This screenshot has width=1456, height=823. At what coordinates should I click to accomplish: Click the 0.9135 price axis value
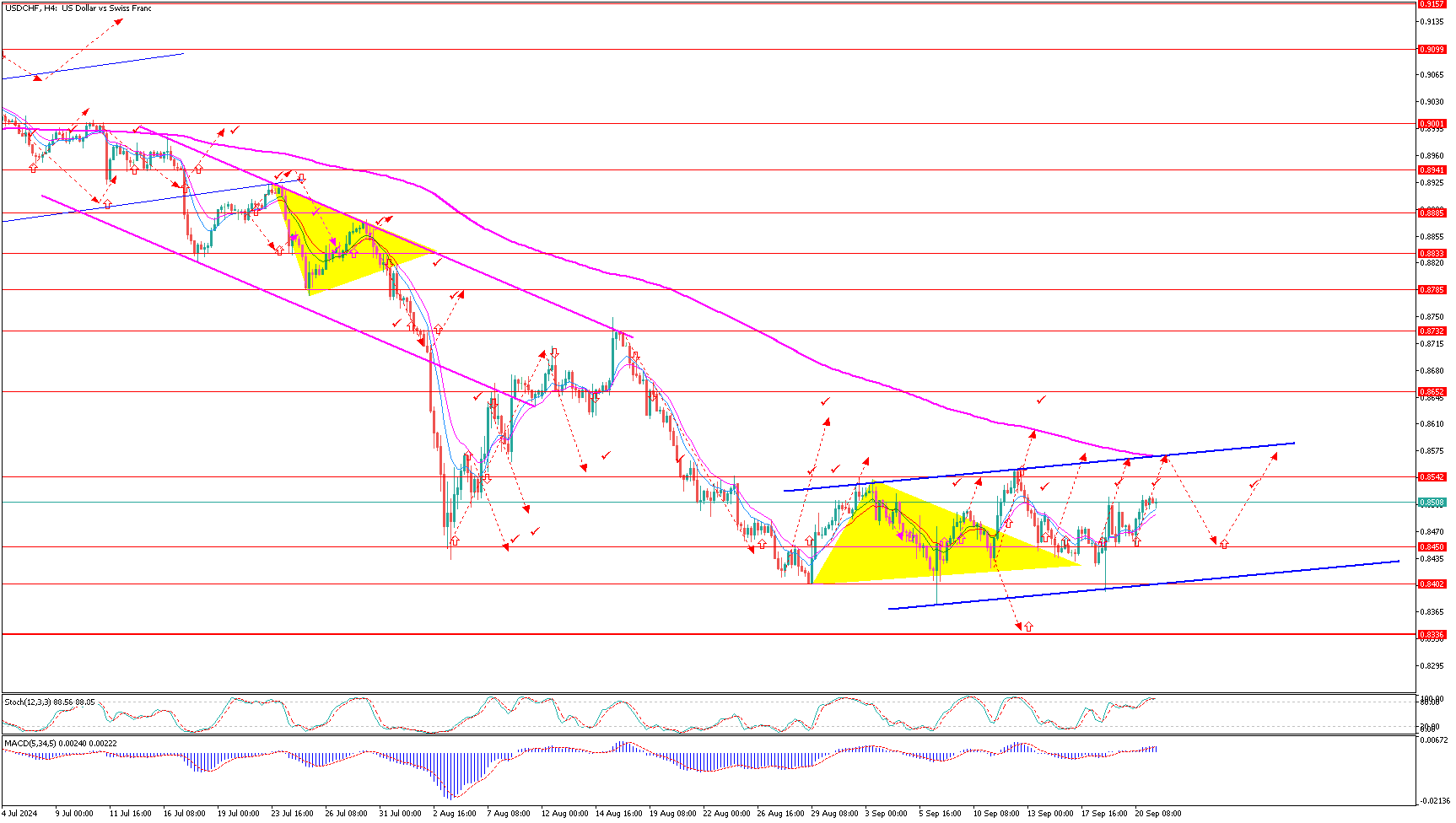coord(1432,22)
